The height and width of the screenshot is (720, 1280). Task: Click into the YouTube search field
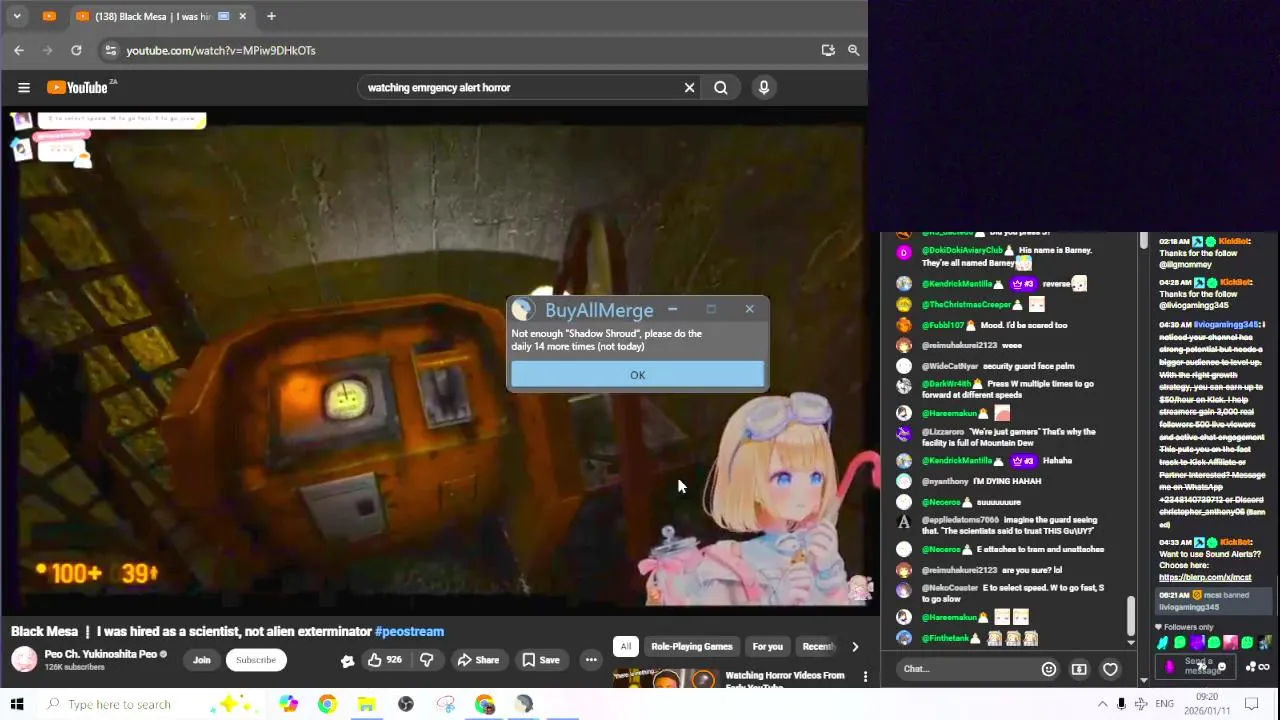pyautogui.click(x=520, y=88)
